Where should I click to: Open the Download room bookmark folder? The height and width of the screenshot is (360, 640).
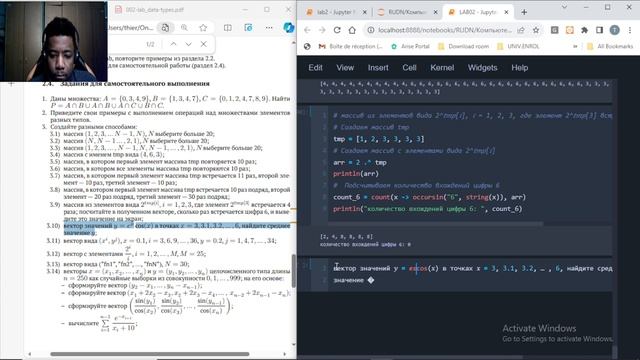[x=463, y=47]
